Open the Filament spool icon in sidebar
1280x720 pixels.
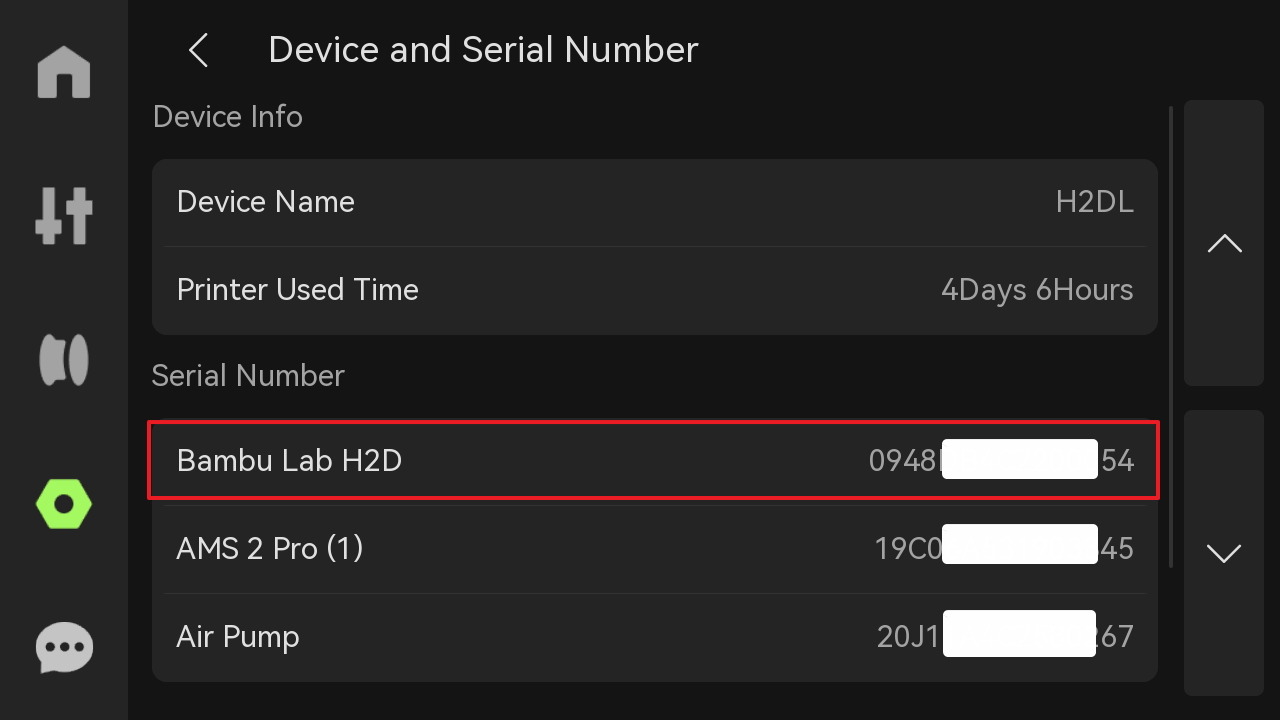(x=64, y=360)
